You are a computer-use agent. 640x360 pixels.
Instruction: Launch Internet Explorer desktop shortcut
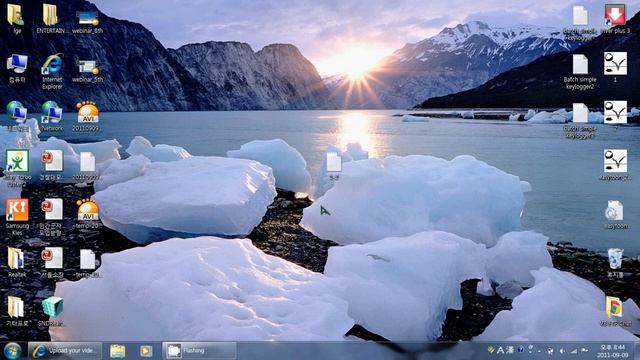coord(52,64)
